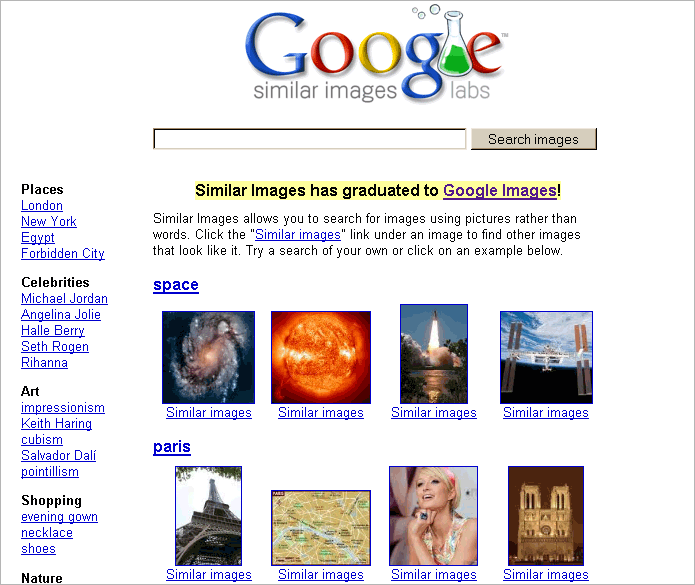Open the impressionism art link

coord(63,408)
